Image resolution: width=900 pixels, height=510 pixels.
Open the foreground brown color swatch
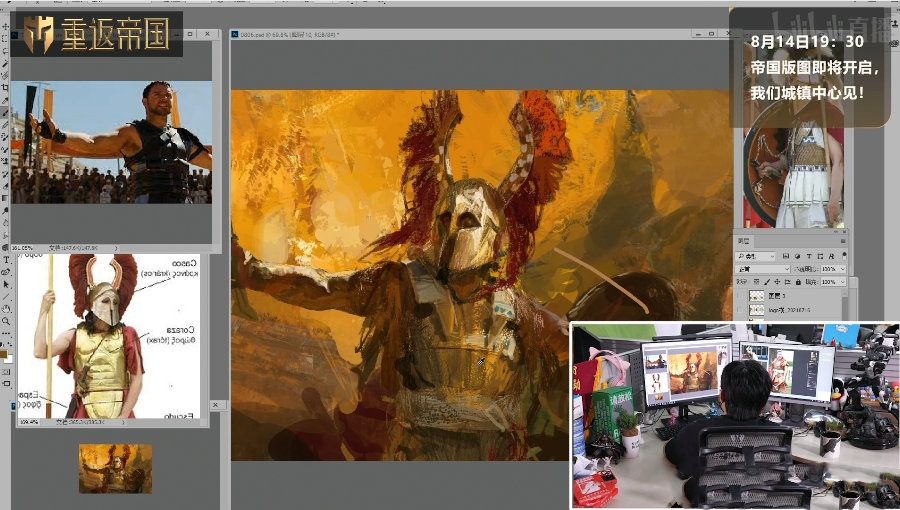point(3,353)
